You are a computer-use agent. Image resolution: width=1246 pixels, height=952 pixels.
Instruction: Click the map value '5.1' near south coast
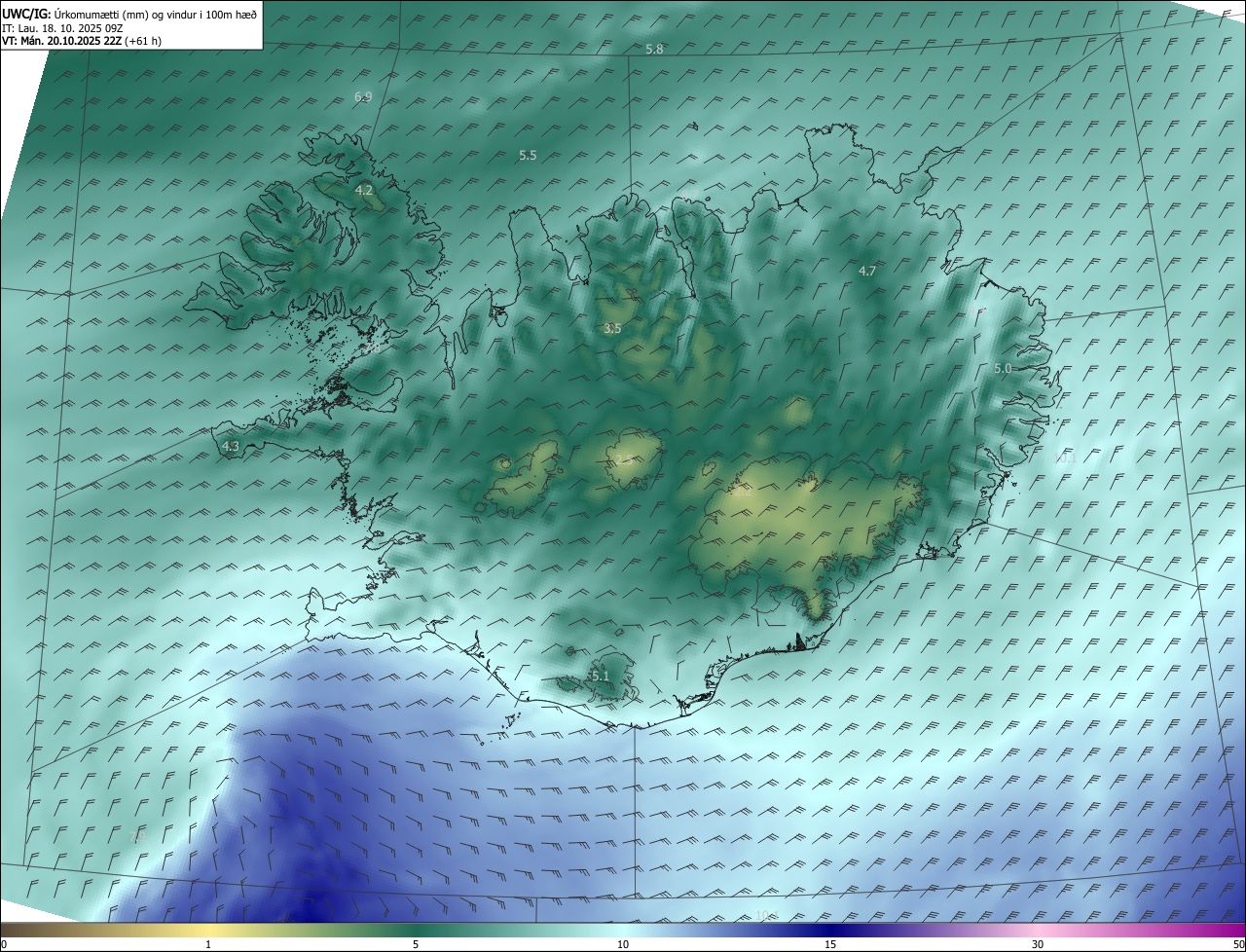pos(599,676)
